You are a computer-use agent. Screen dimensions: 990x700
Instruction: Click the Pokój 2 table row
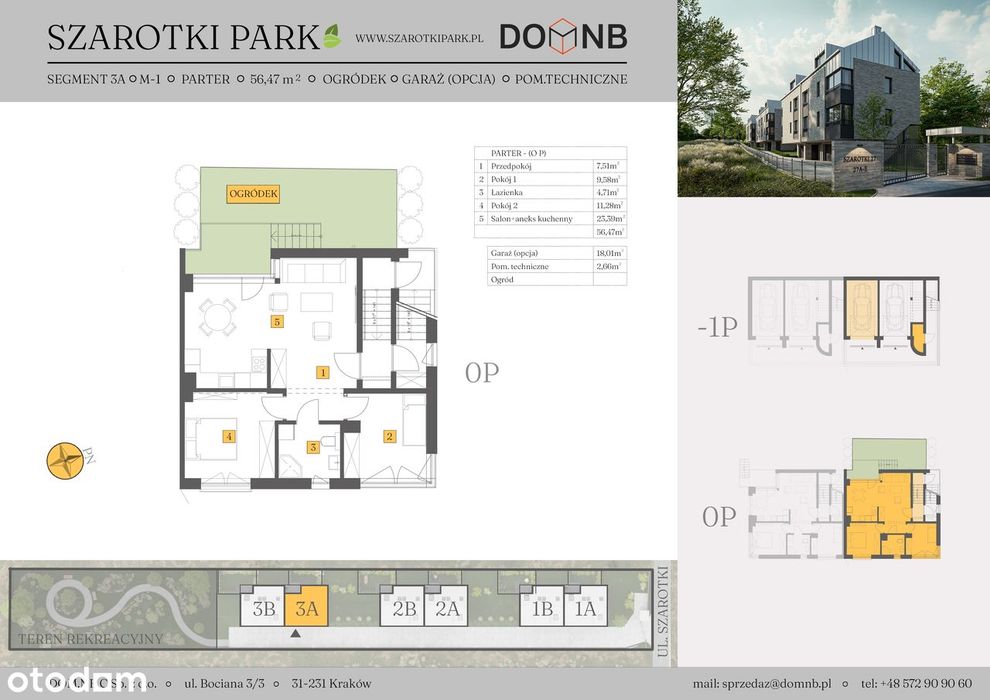(550, 206)
